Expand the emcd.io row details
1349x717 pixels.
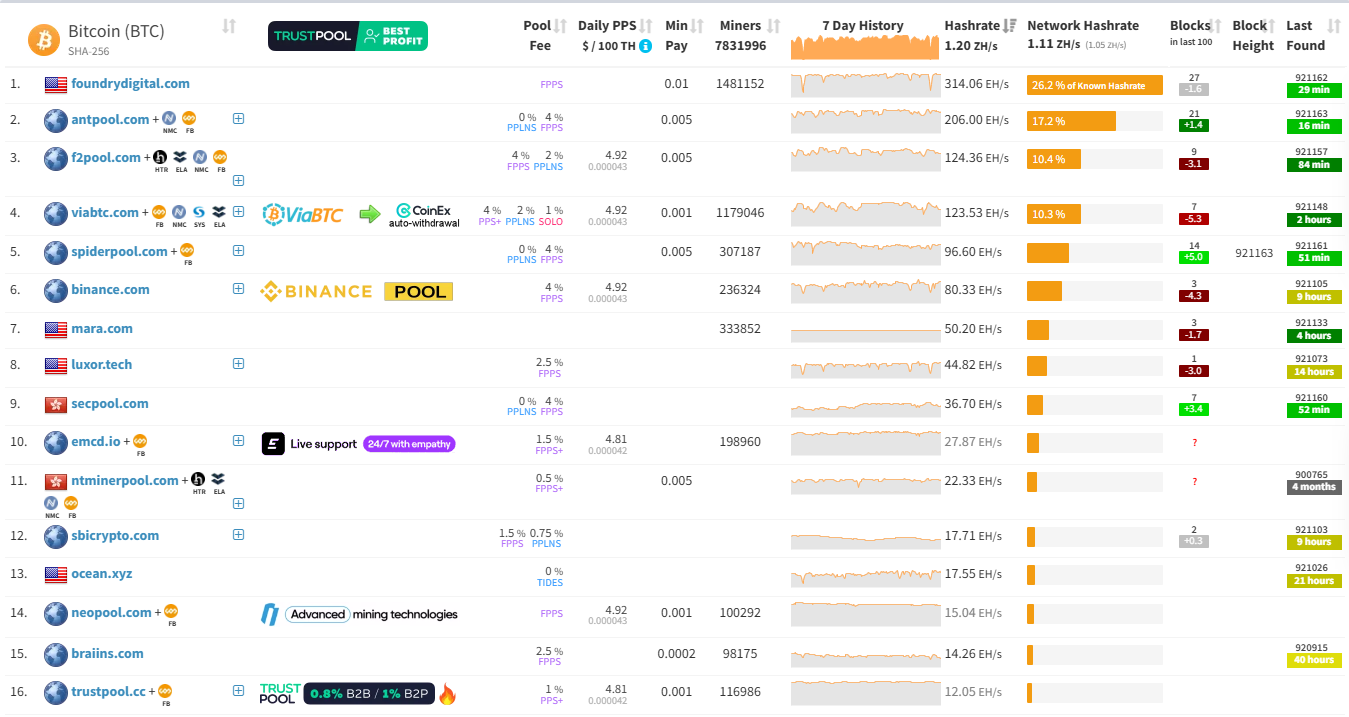click(x=238, y=440)
